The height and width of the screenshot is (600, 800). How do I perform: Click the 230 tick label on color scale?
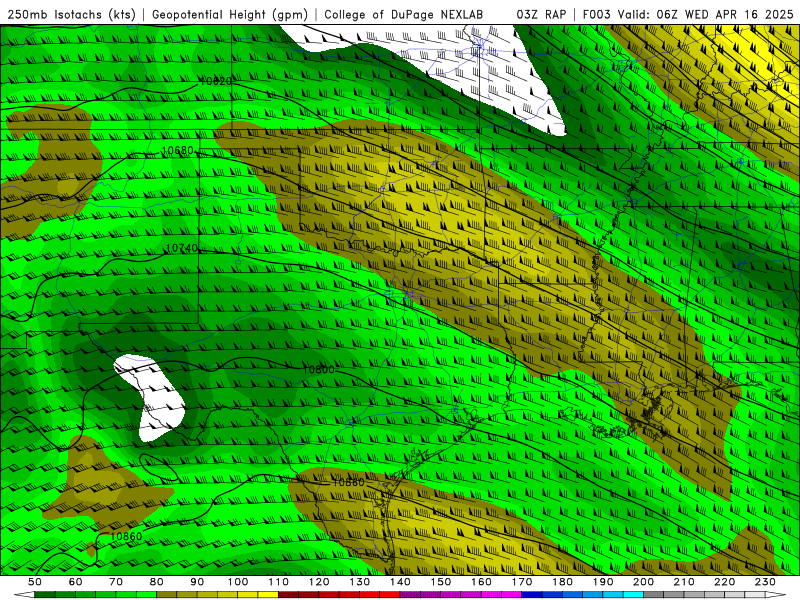(765, 582)
